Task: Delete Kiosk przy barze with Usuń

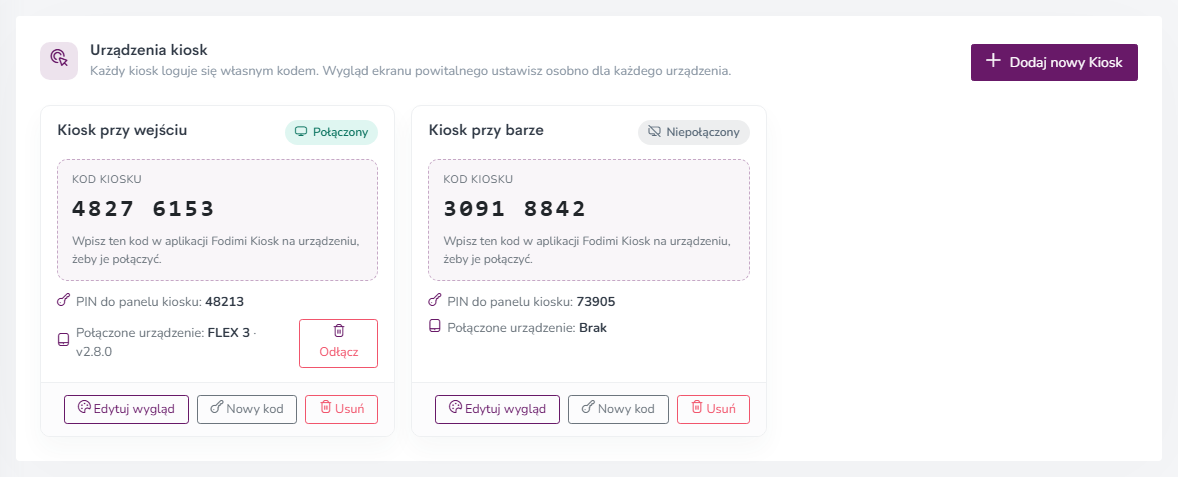Action: click(713, 409)
